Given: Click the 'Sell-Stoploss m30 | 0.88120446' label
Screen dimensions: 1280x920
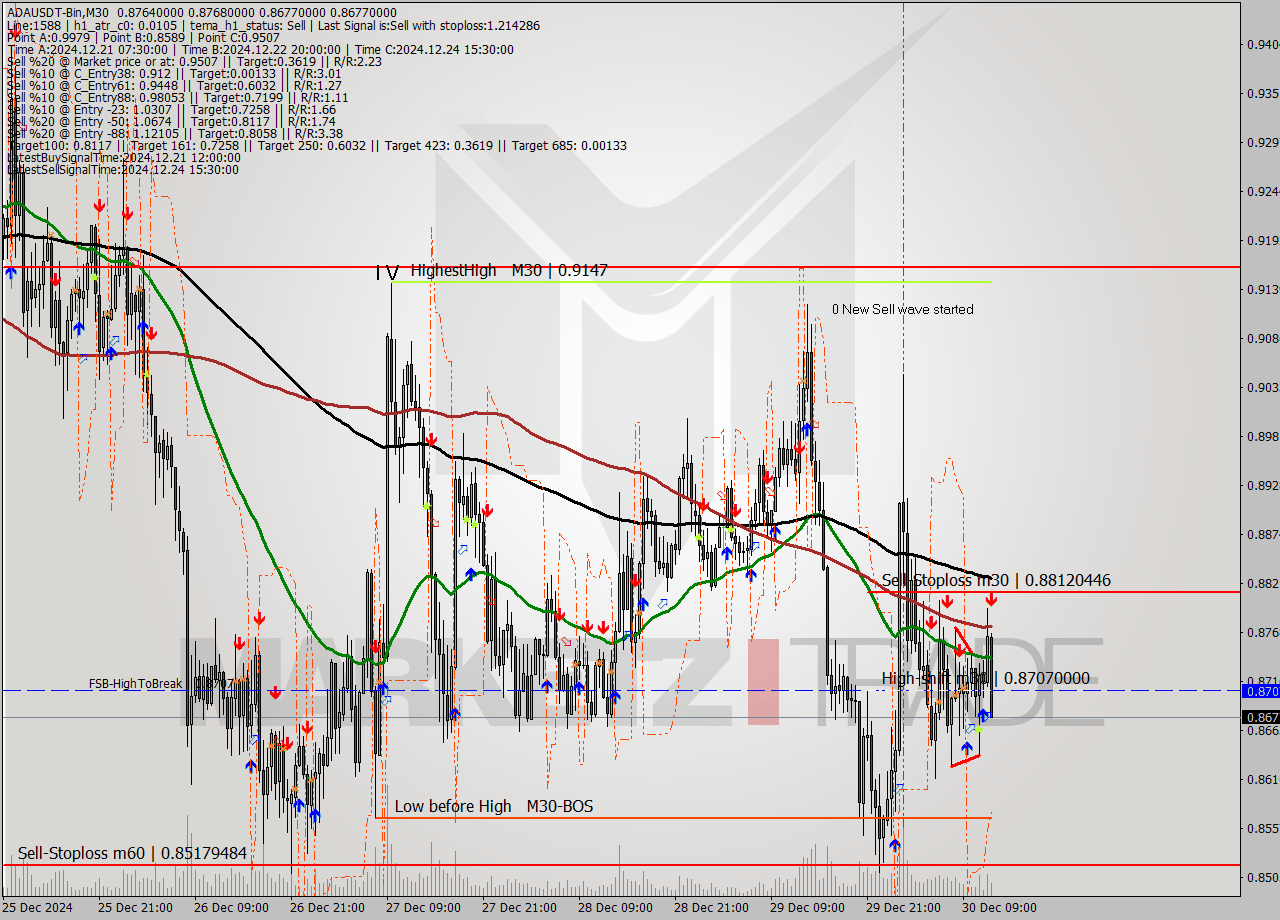Looking at the screenshot, I should pos(996,580).
